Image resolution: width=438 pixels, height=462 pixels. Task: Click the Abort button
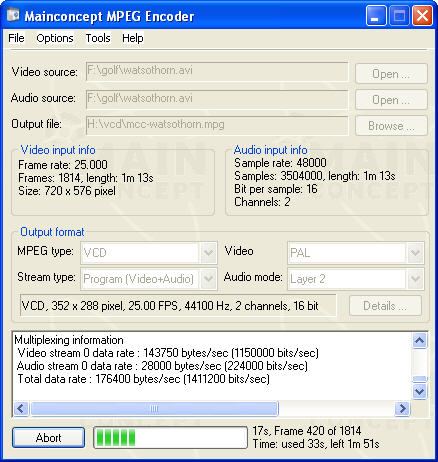[49, 438]
